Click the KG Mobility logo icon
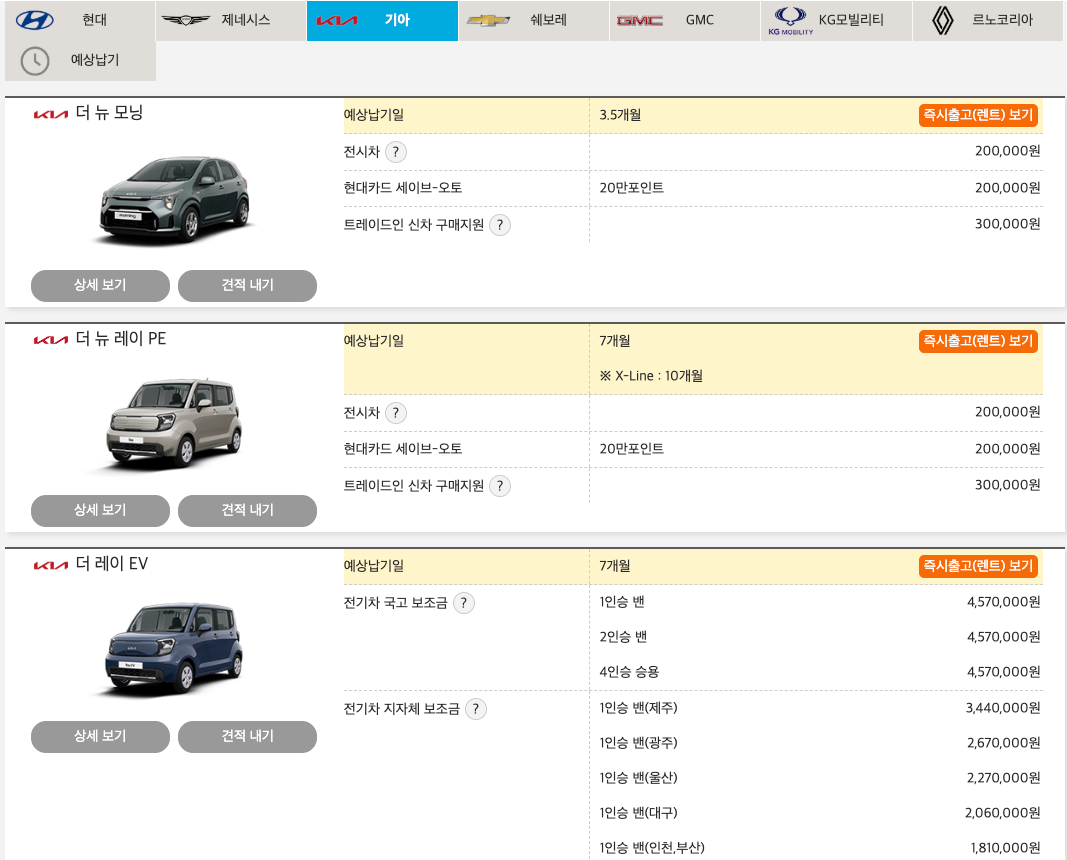This screenshot has height=860, width=1067. pos(791,20)
